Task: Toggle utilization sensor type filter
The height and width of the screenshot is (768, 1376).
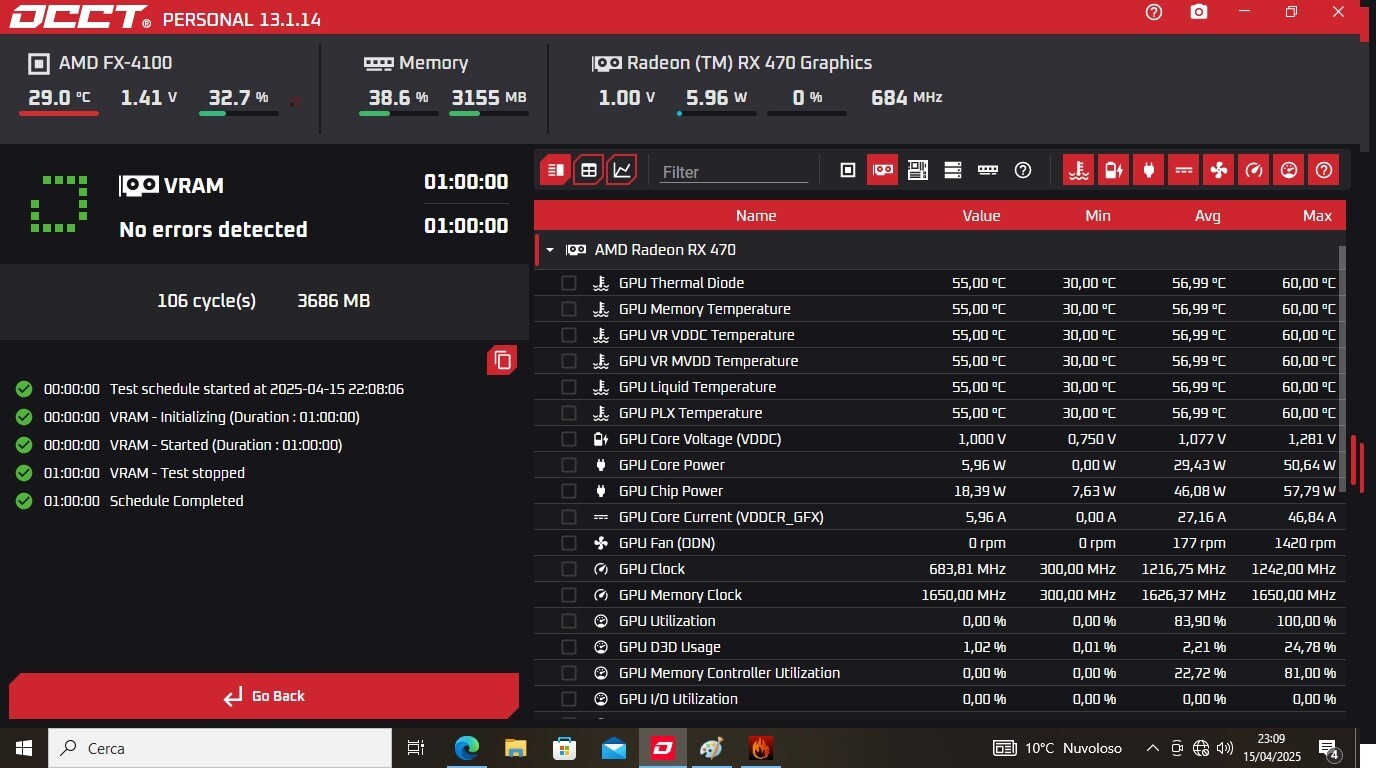Action: (1289, 170)
